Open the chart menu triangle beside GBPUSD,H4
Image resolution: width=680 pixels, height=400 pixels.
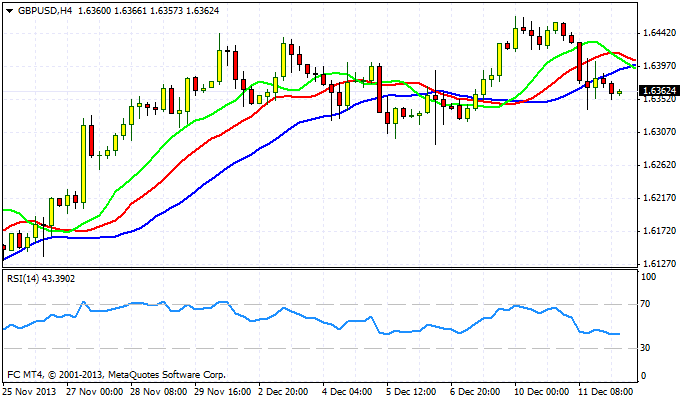tap(10, 11)
